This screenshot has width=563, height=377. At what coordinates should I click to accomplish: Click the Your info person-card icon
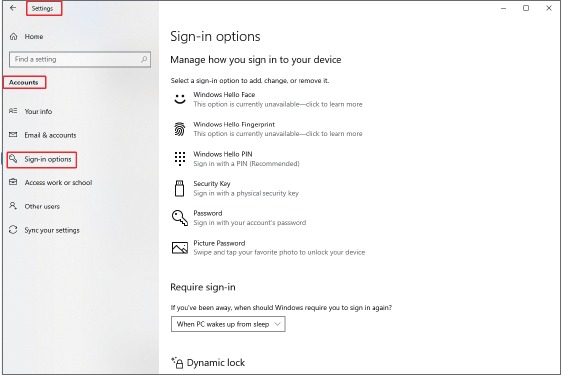pos(13,111)
